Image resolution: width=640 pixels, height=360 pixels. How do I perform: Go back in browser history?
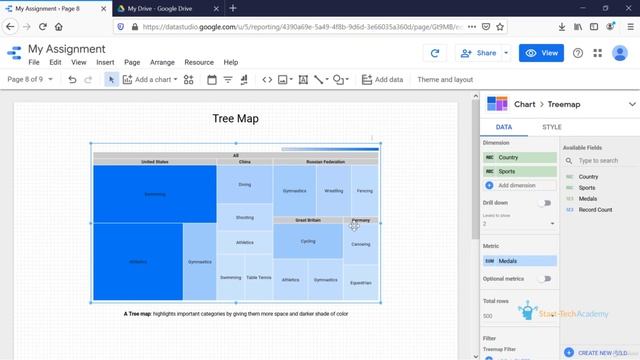pyautogui.click(x=10, y=27)
